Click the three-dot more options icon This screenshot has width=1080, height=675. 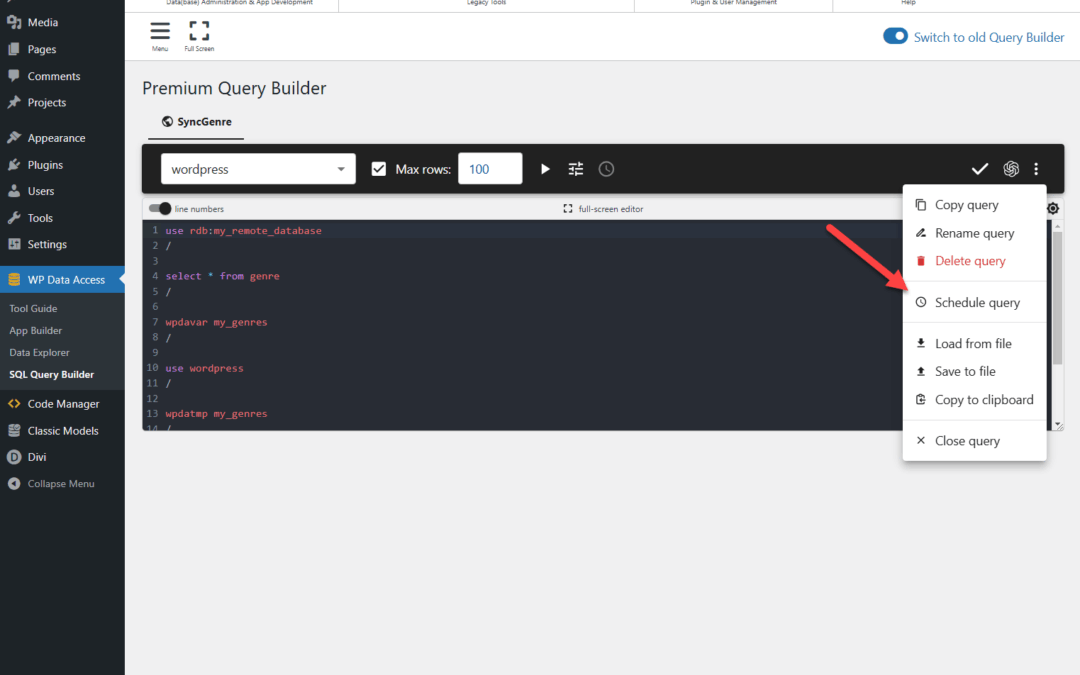[x=1036, y=169]
